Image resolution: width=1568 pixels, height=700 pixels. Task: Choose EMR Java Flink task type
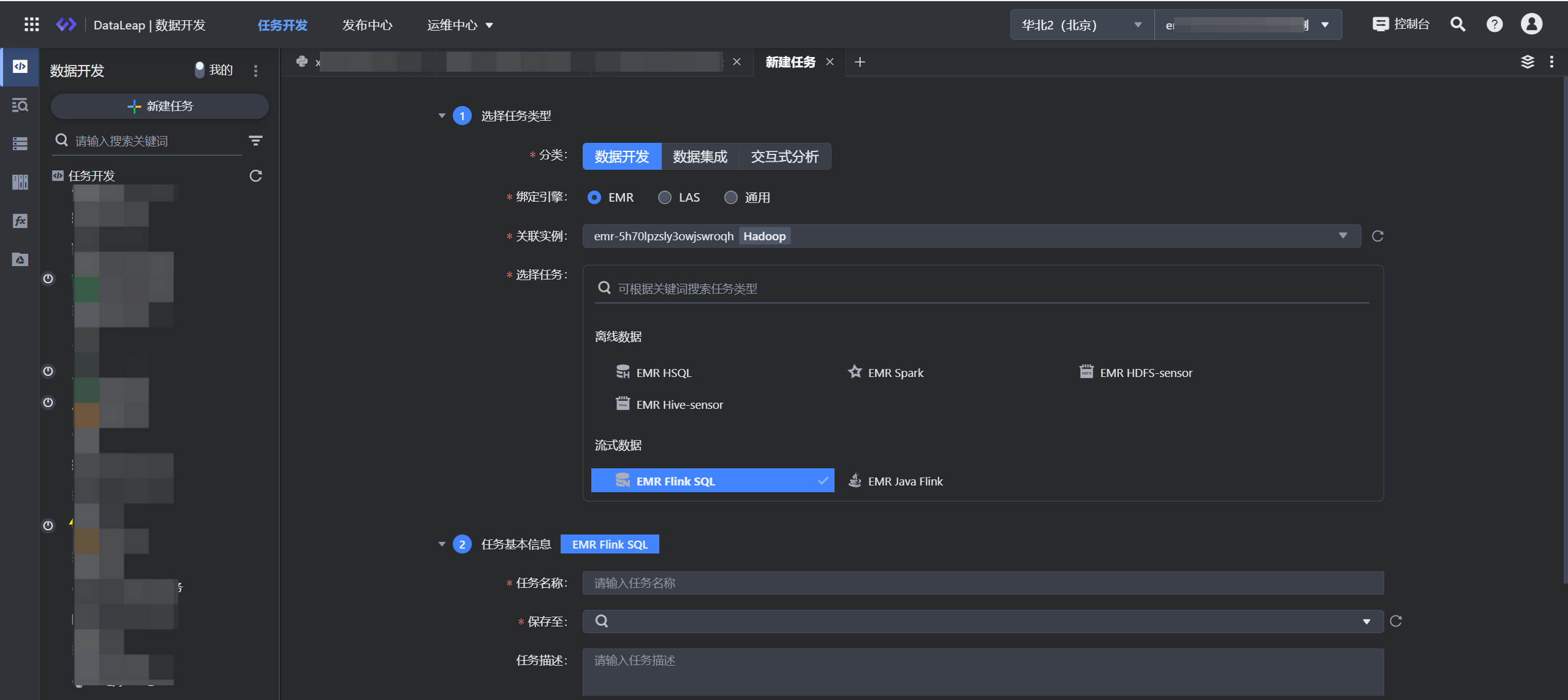click(896, 481)
